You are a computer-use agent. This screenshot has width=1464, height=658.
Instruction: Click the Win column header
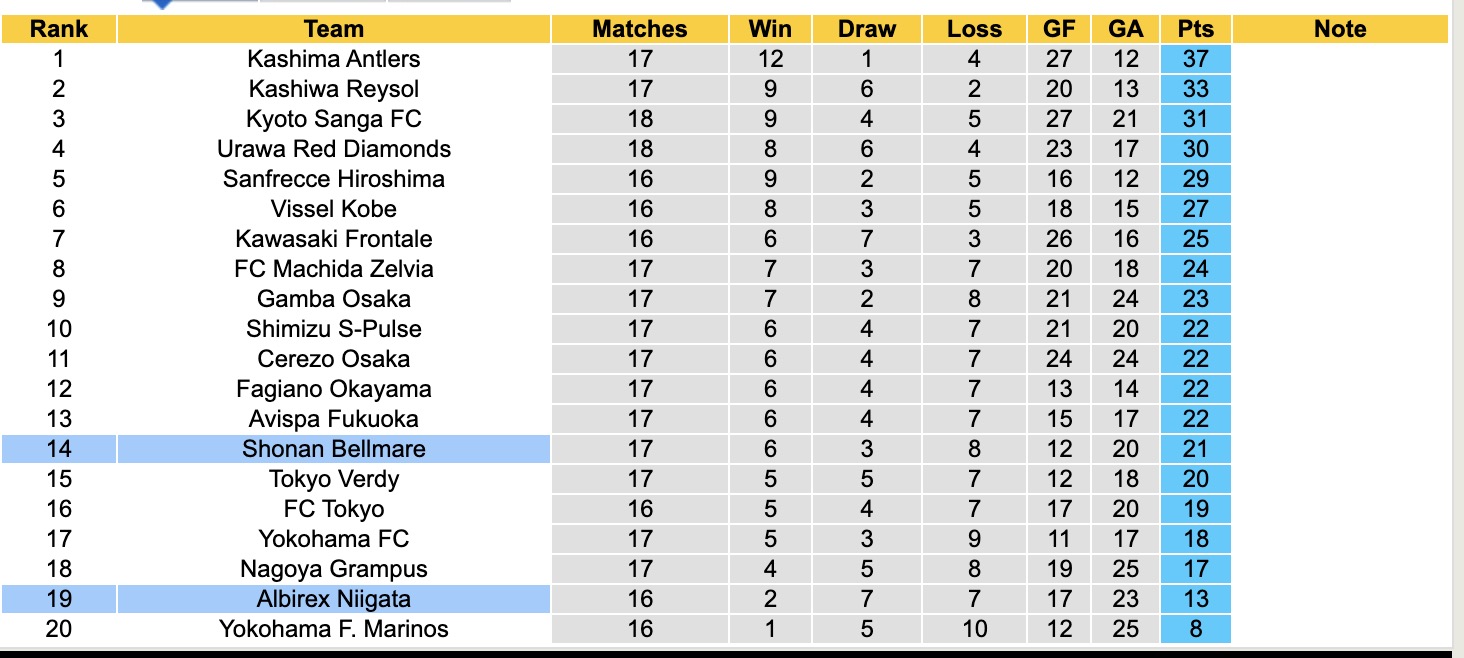(770, 29)
